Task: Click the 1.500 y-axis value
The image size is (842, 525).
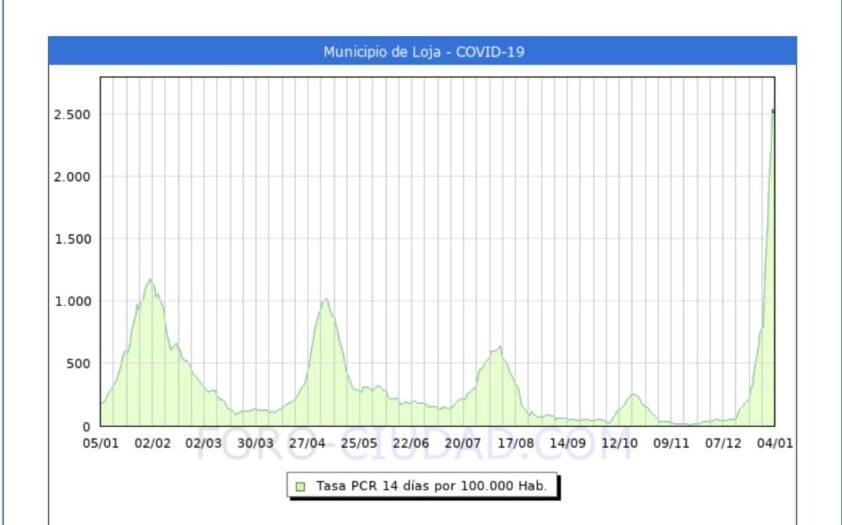Action: click(72, 239)
